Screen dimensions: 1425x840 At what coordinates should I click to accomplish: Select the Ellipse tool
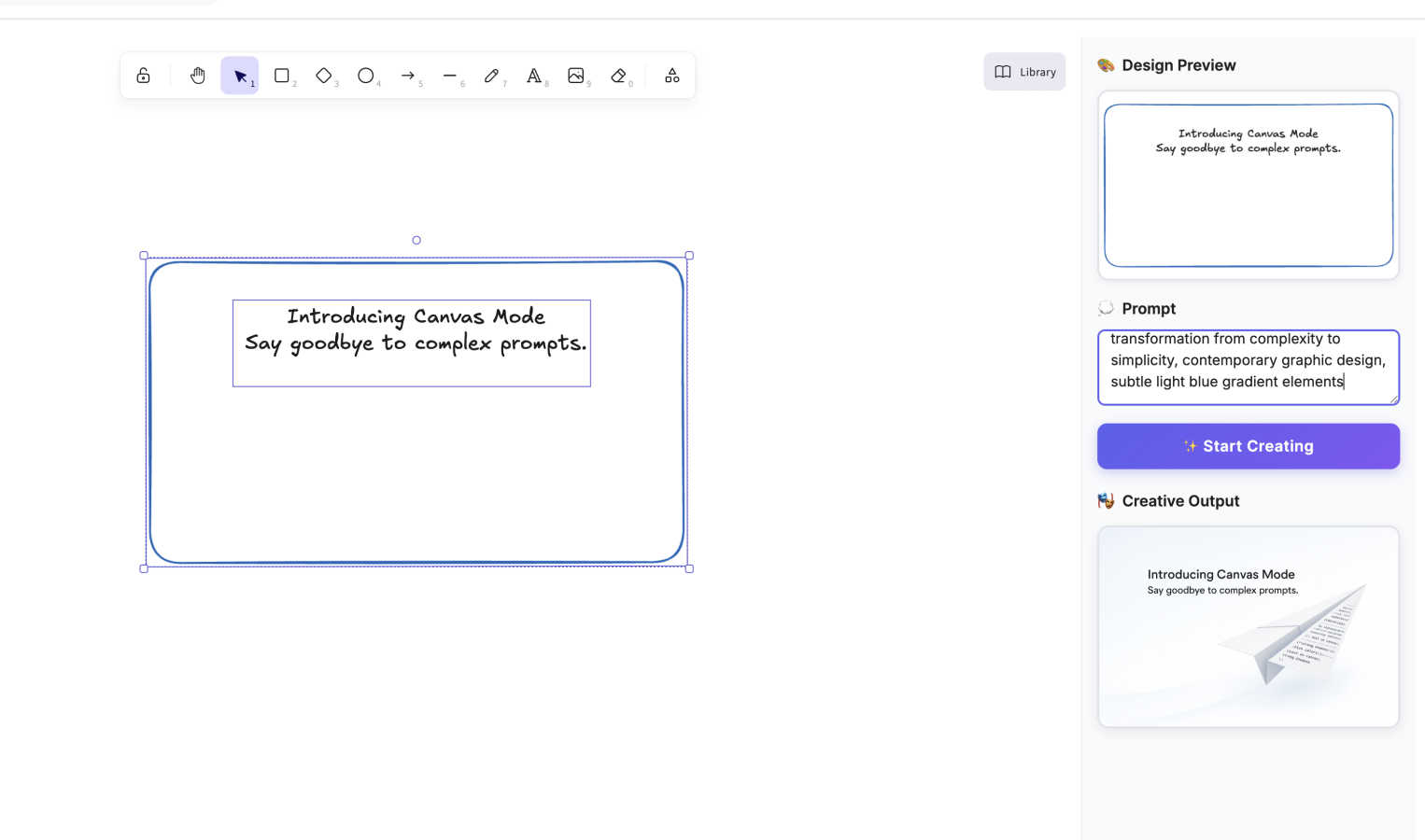pyautogui.click(x=366, y=75)
